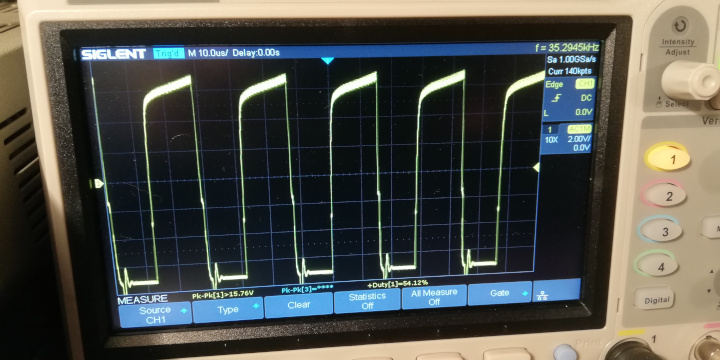720x360 pixels.
Task: Click the Clear measurements softkey
Action: pos(299,304)
